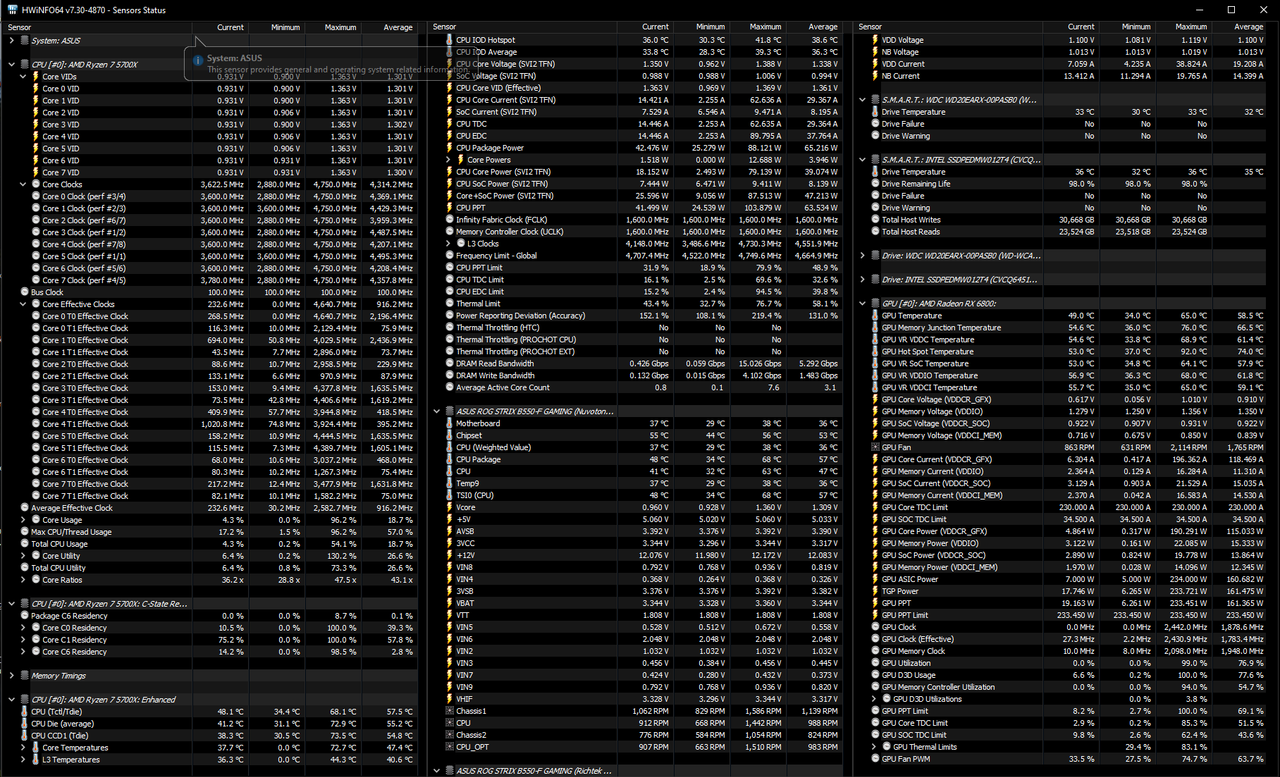Collapse the Core Clocks tree node

click(23, 185)
